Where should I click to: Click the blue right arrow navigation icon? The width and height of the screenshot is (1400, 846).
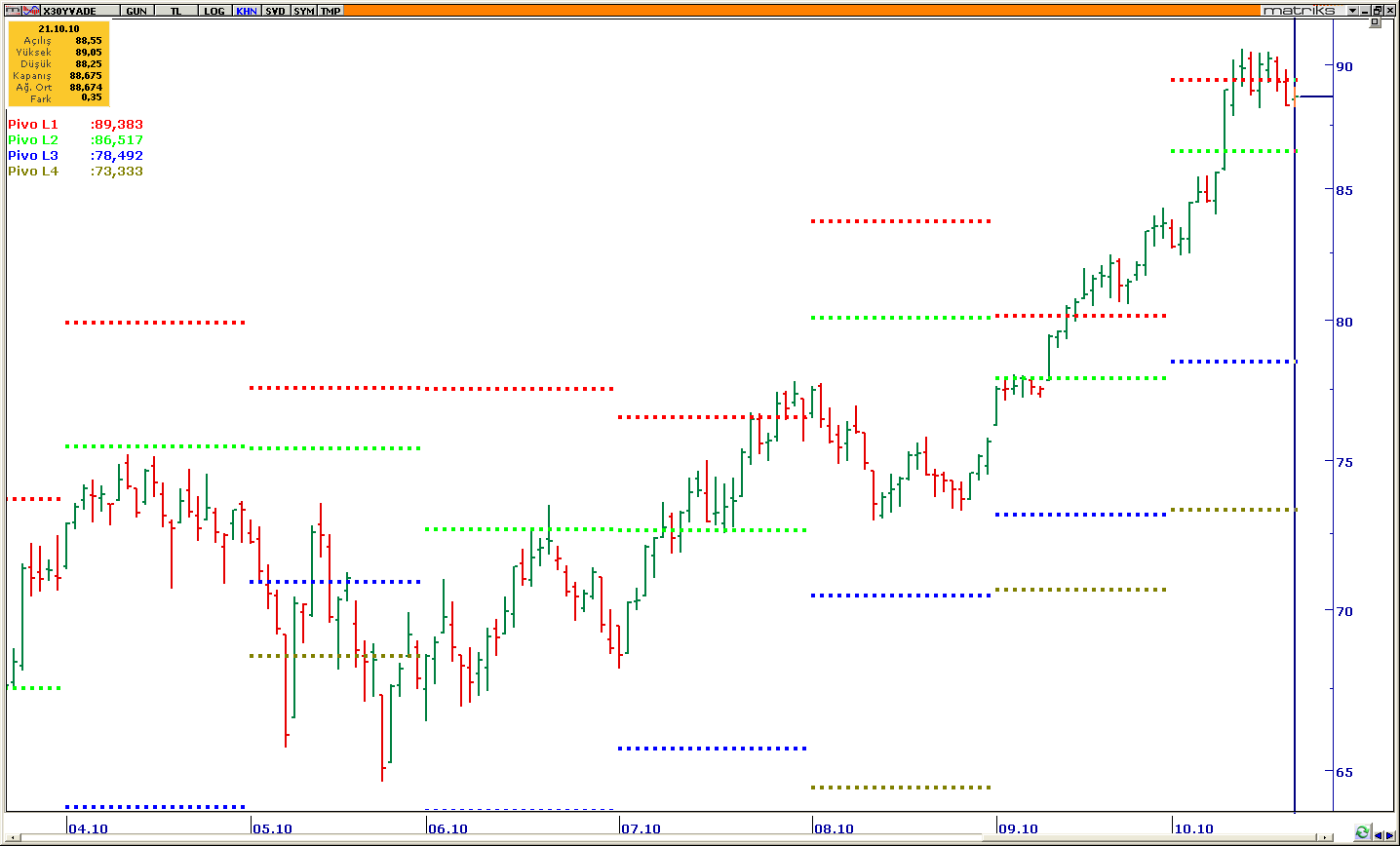[x=1390, y=833]
